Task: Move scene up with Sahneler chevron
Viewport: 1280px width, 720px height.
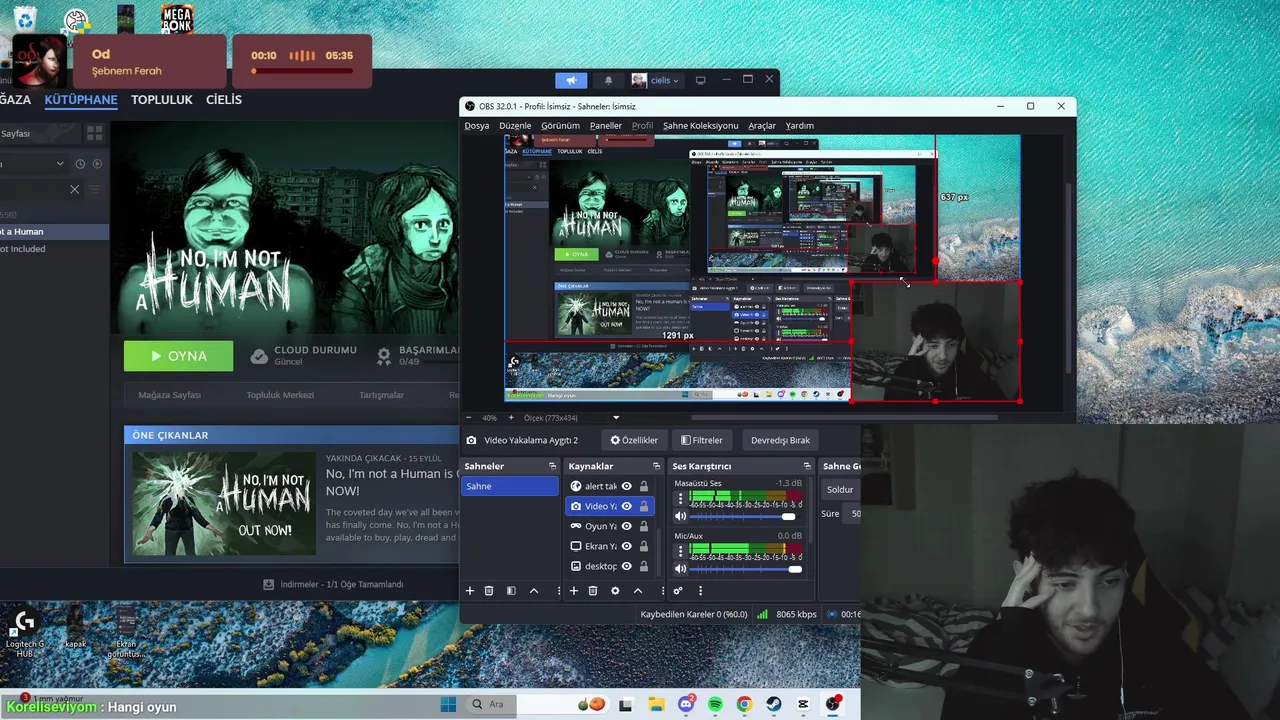Action: (x=533, y=591)
